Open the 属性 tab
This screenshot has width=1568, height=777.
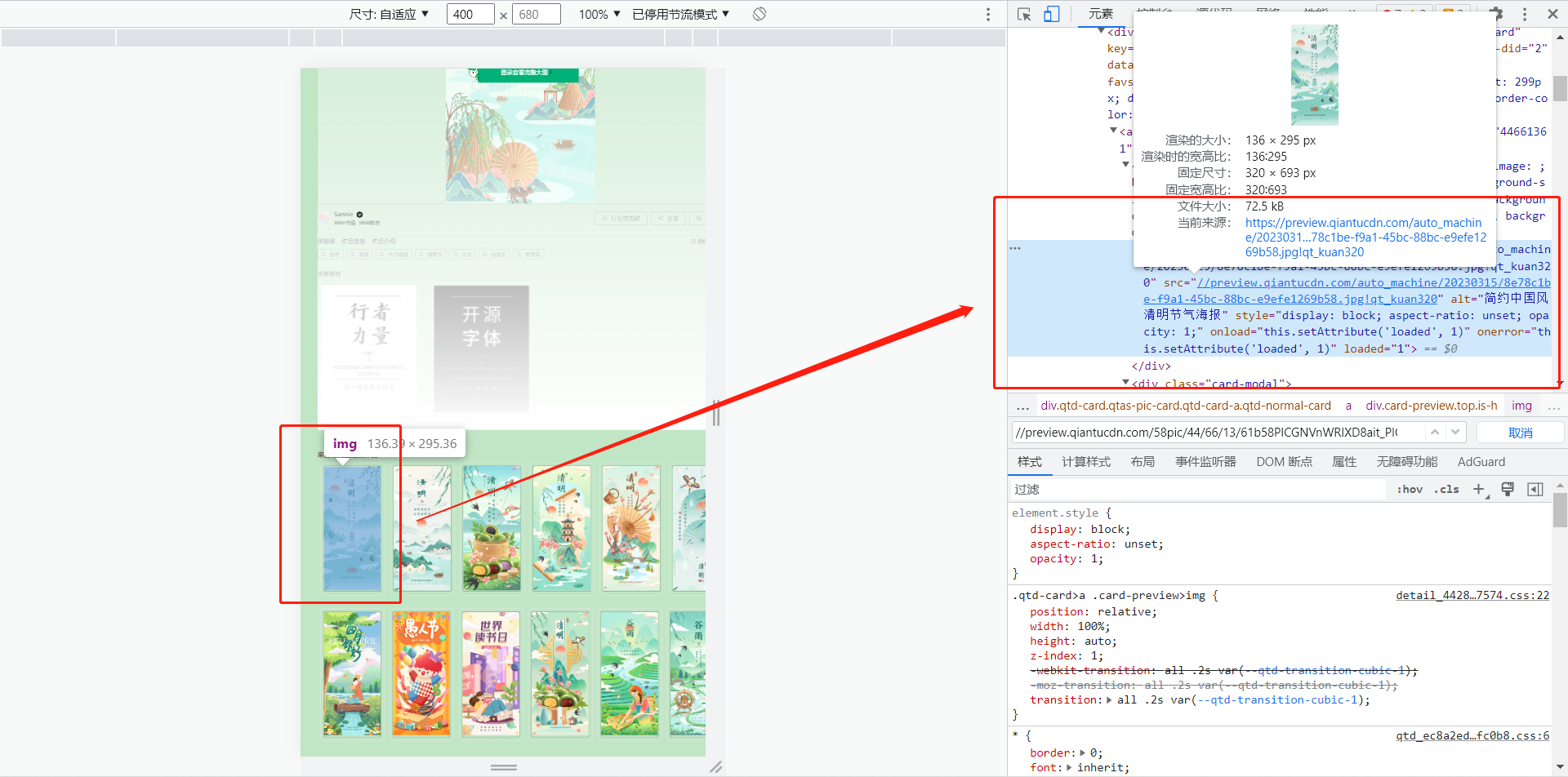1344,462
